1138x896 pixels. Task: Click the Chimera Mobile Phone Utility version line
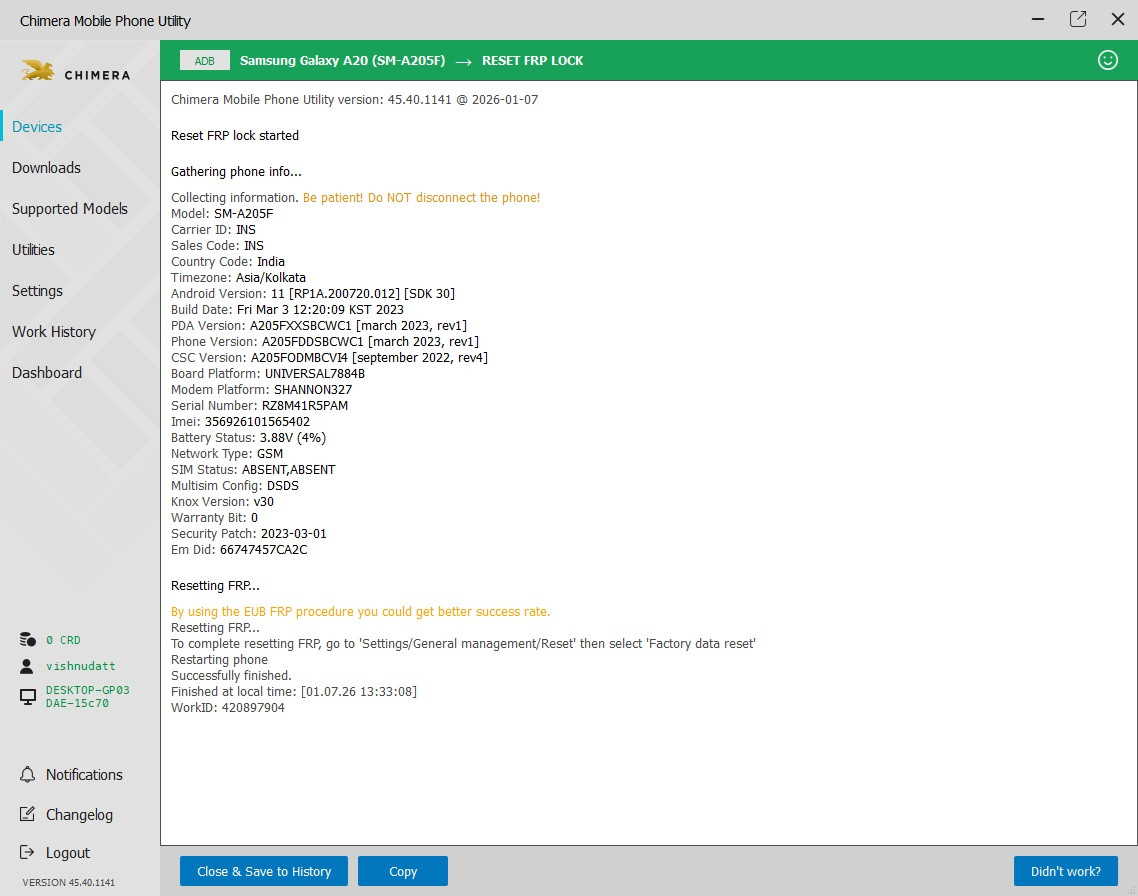coord(354,100)
